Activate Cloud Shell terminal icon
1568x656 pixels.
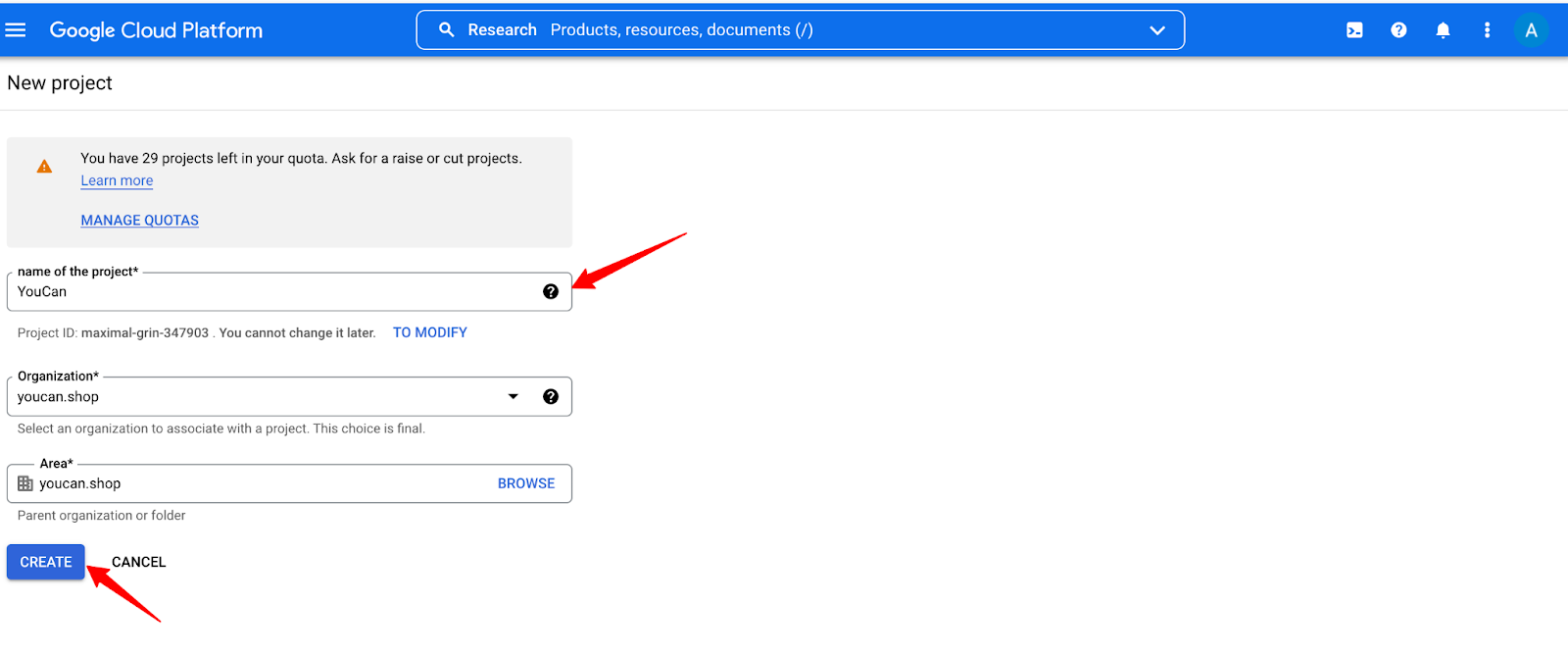pyautogui.click(x=1354, y=30)
